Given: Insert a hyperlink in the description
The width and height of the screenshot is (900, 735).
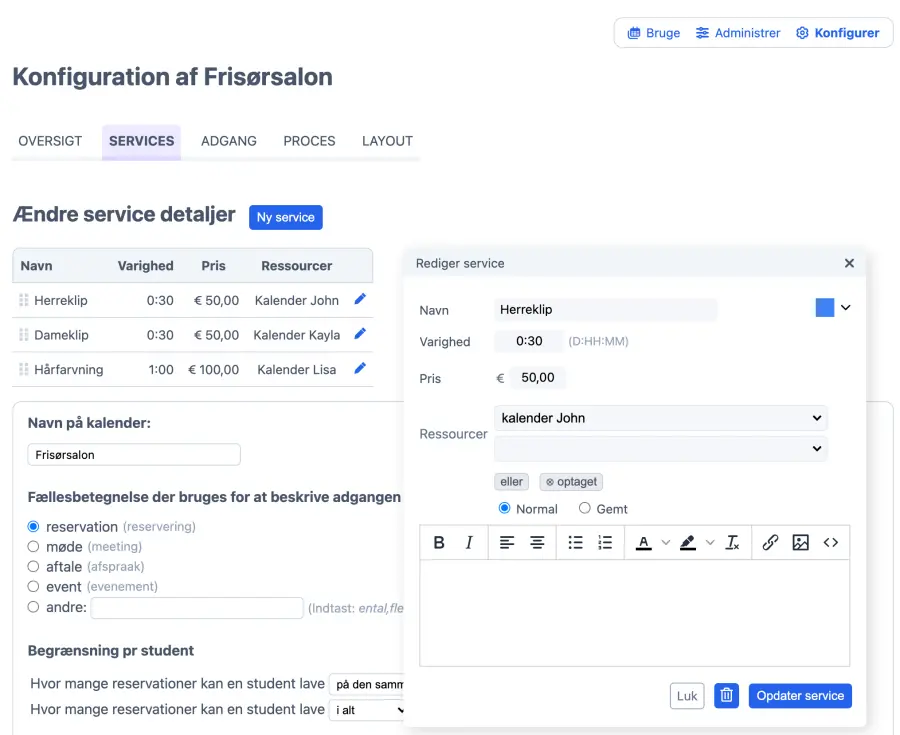Looking at the screenshot, I should pyautogui.click(x=770, y=543).
